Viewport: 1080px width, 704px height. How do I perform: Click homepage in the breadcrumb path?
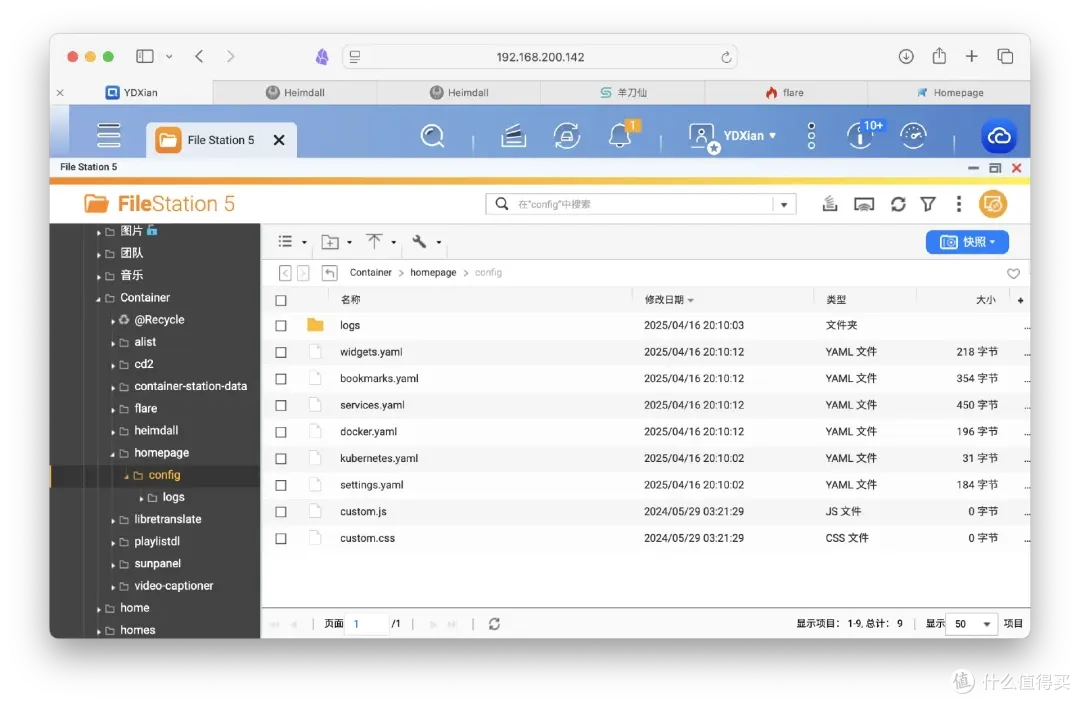(x=433, y=273)
